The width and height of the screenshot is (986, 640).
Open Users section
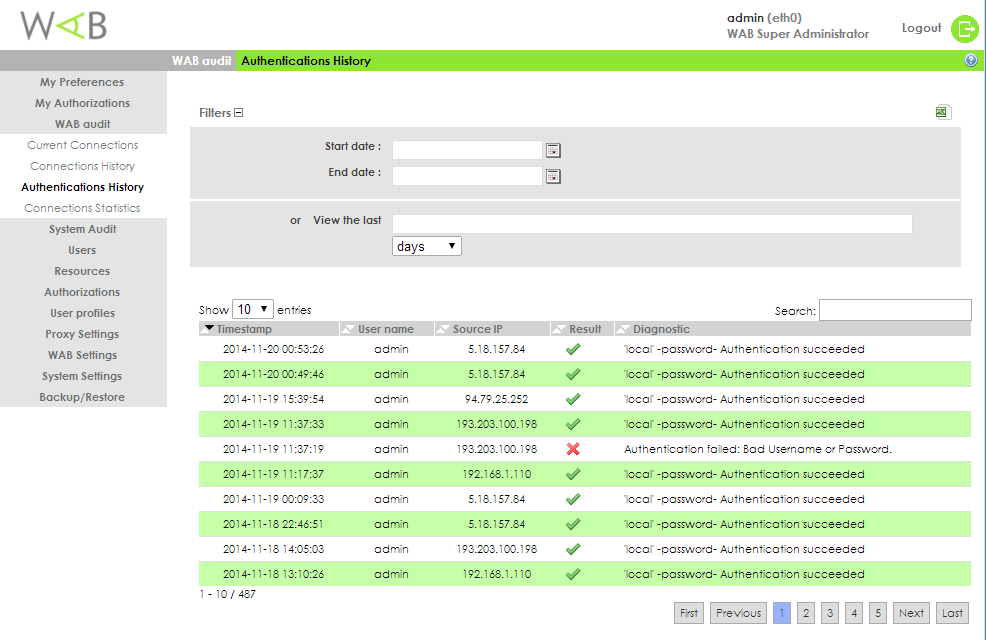click(82, 250)
